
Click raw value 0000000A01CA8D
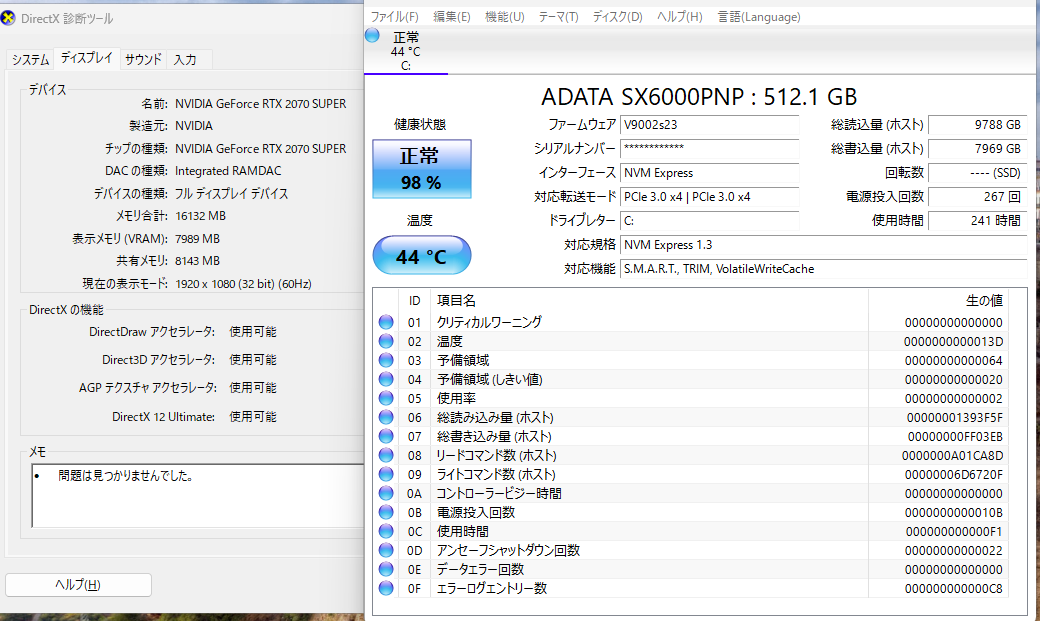pos(952,456)
